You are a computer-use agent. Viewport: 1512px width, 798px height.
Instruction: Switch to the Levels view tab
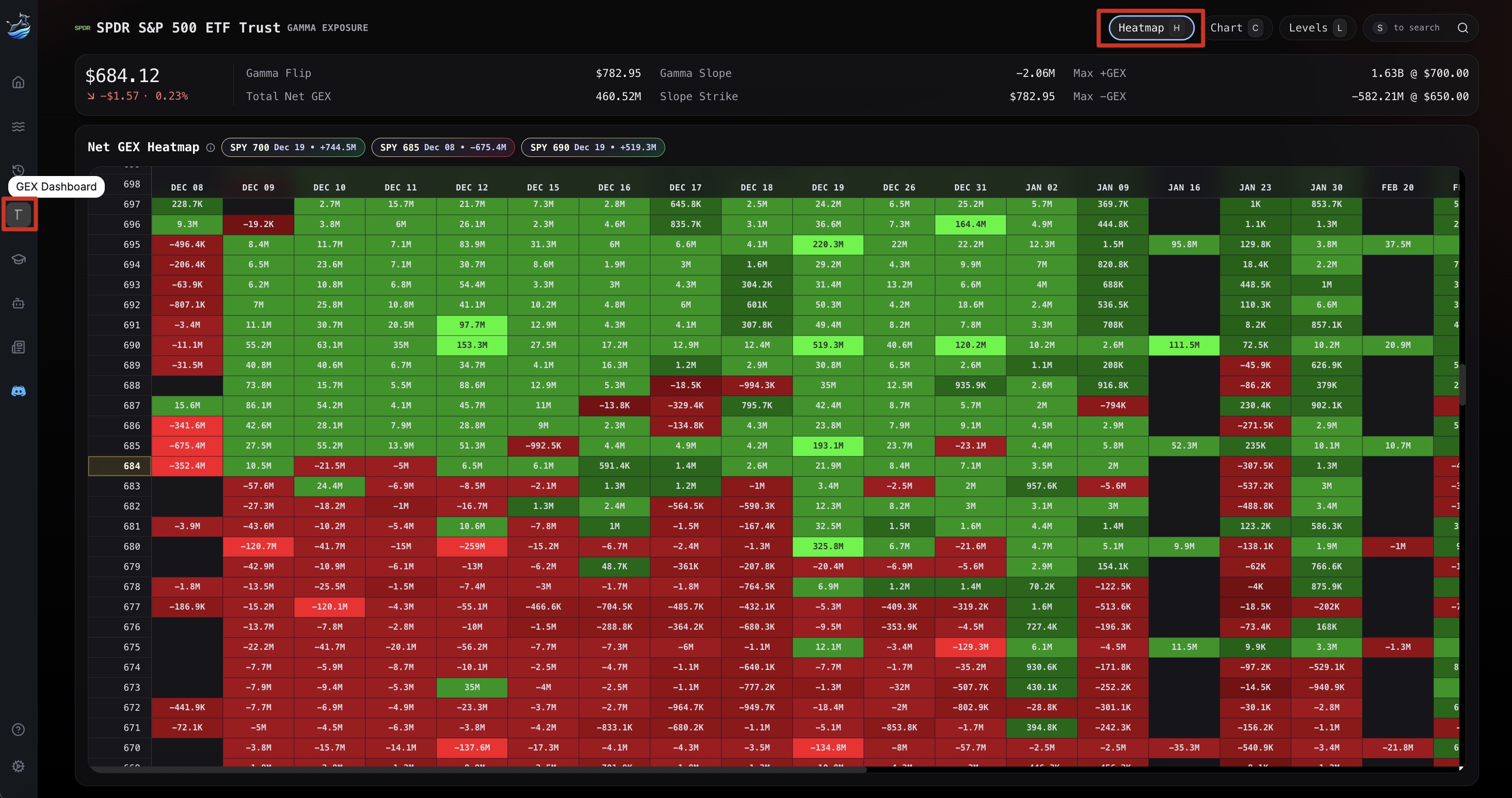[x=1316, y=27]
